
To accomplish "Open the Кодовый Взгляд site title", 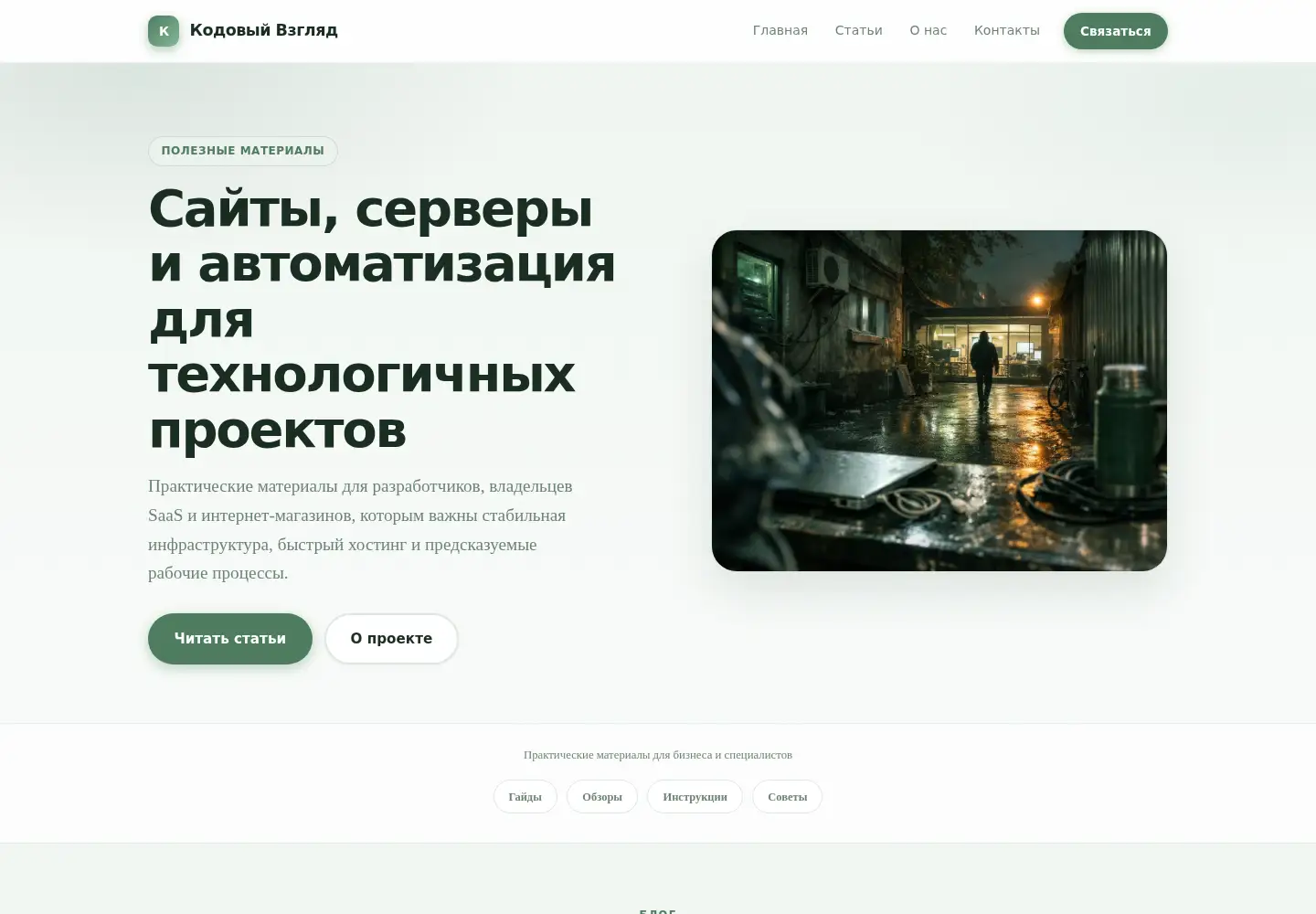I will click(263, 30).
